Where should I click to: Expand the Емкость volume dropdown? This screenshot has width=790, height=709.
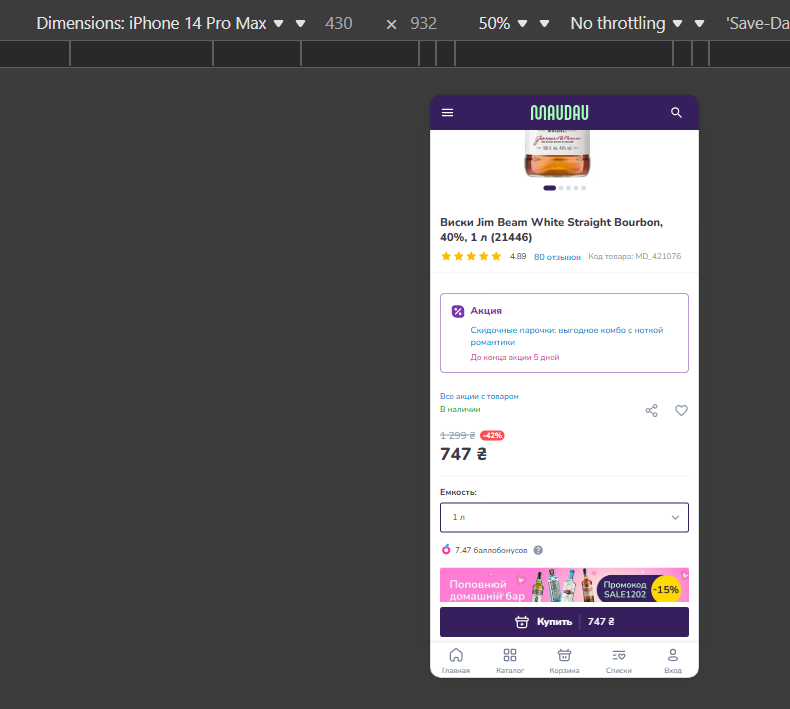tap(564, 517)
